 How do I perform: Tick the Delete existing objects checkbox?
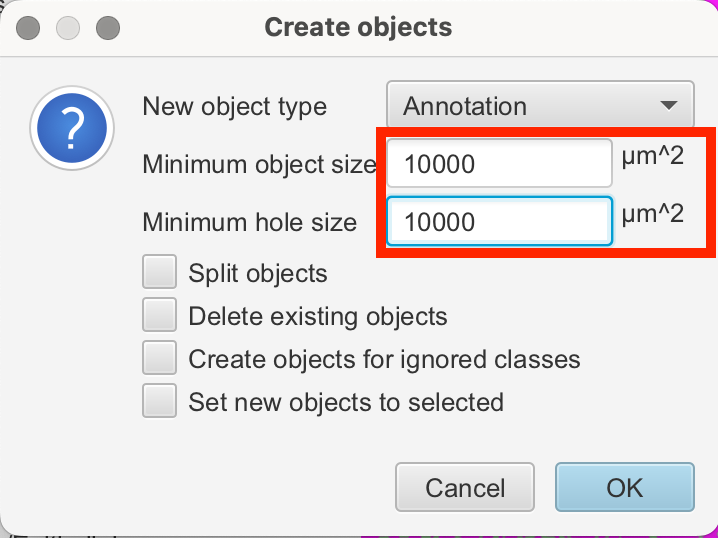coord(160,316)
